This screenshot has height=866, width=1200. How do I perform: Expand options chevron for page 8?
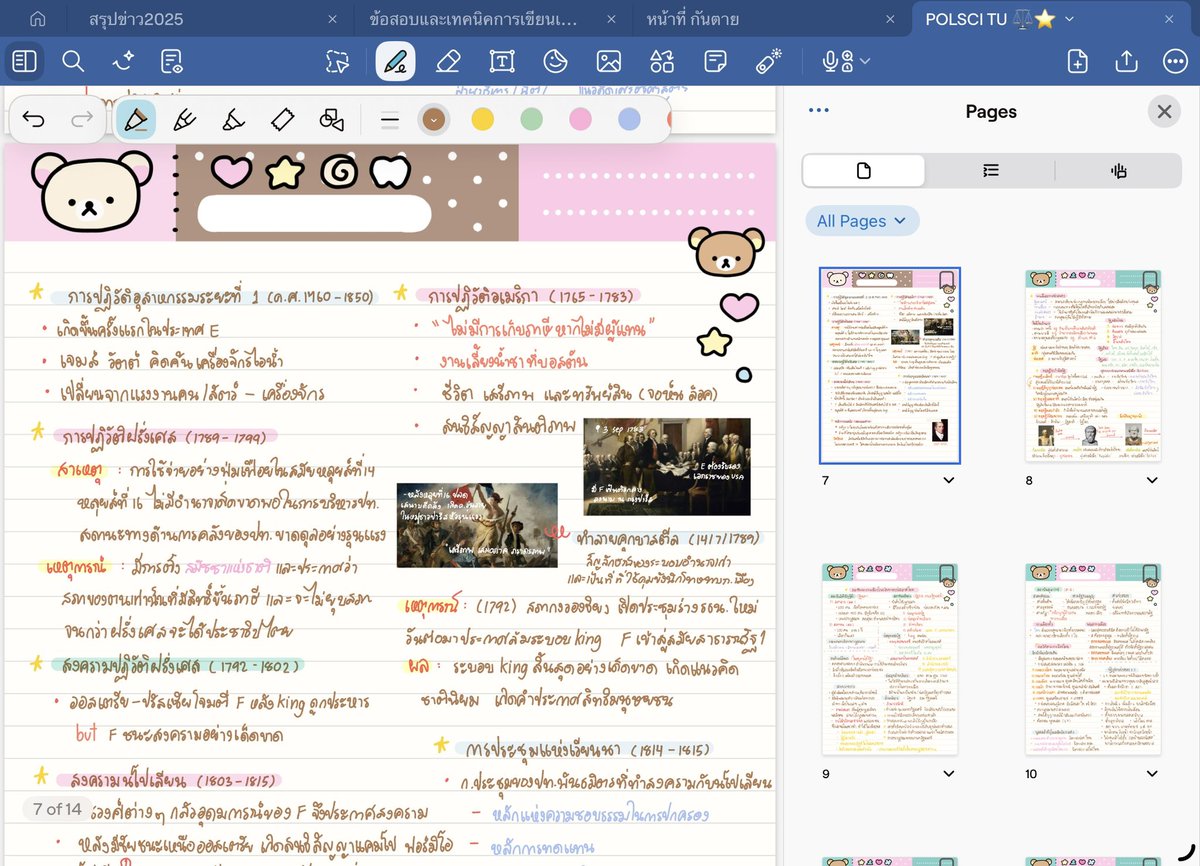(1152, 481)
